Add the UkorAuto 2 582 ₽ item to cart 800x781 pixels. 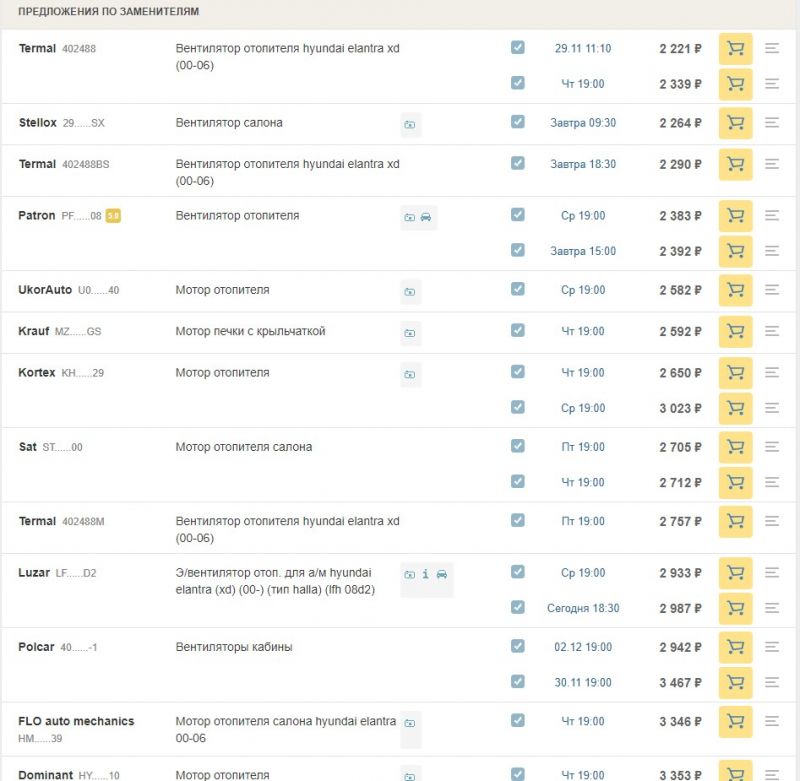(x=735, y=290)
